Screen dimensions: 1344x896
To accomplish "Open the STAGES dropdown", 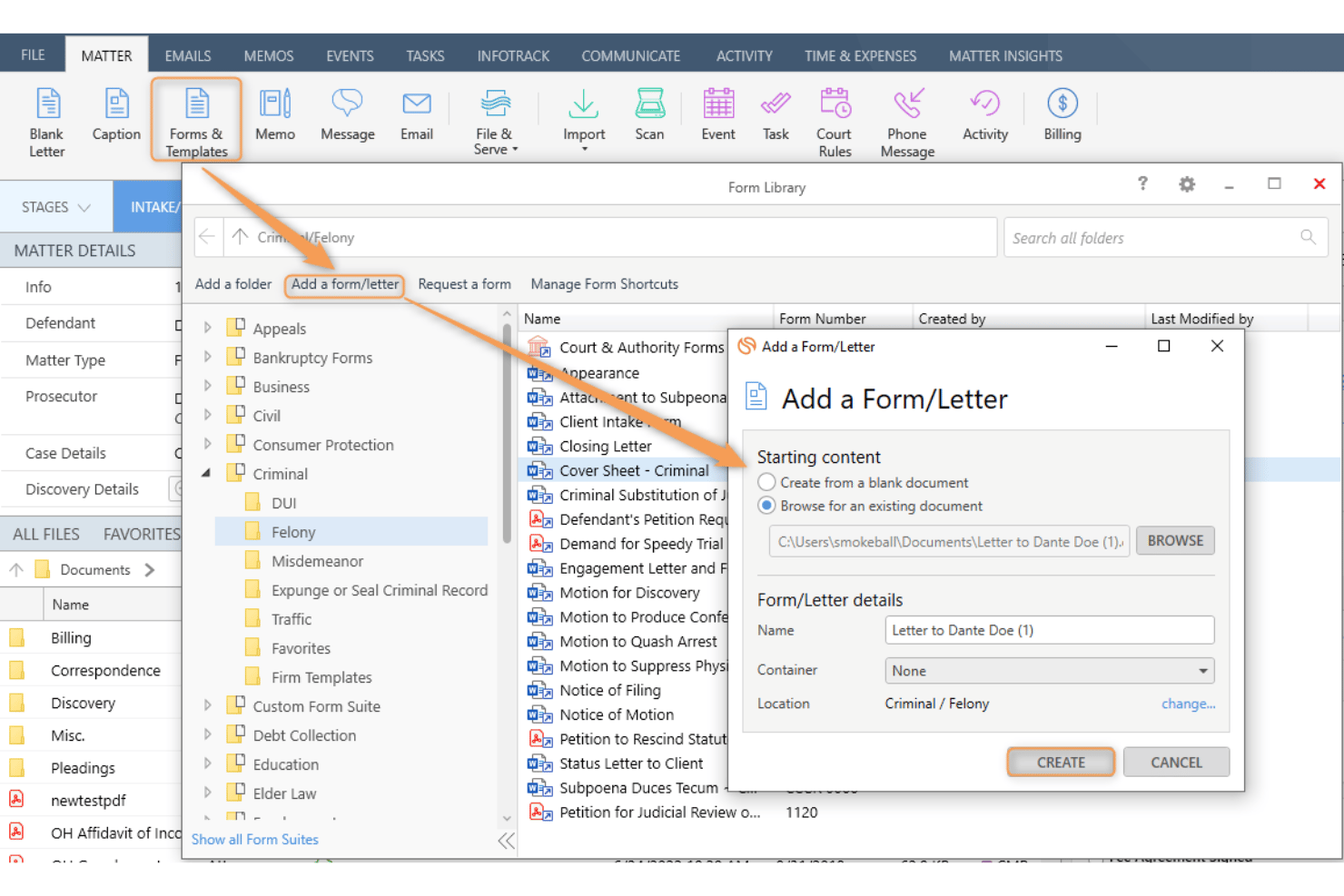I will click(56, 207).
